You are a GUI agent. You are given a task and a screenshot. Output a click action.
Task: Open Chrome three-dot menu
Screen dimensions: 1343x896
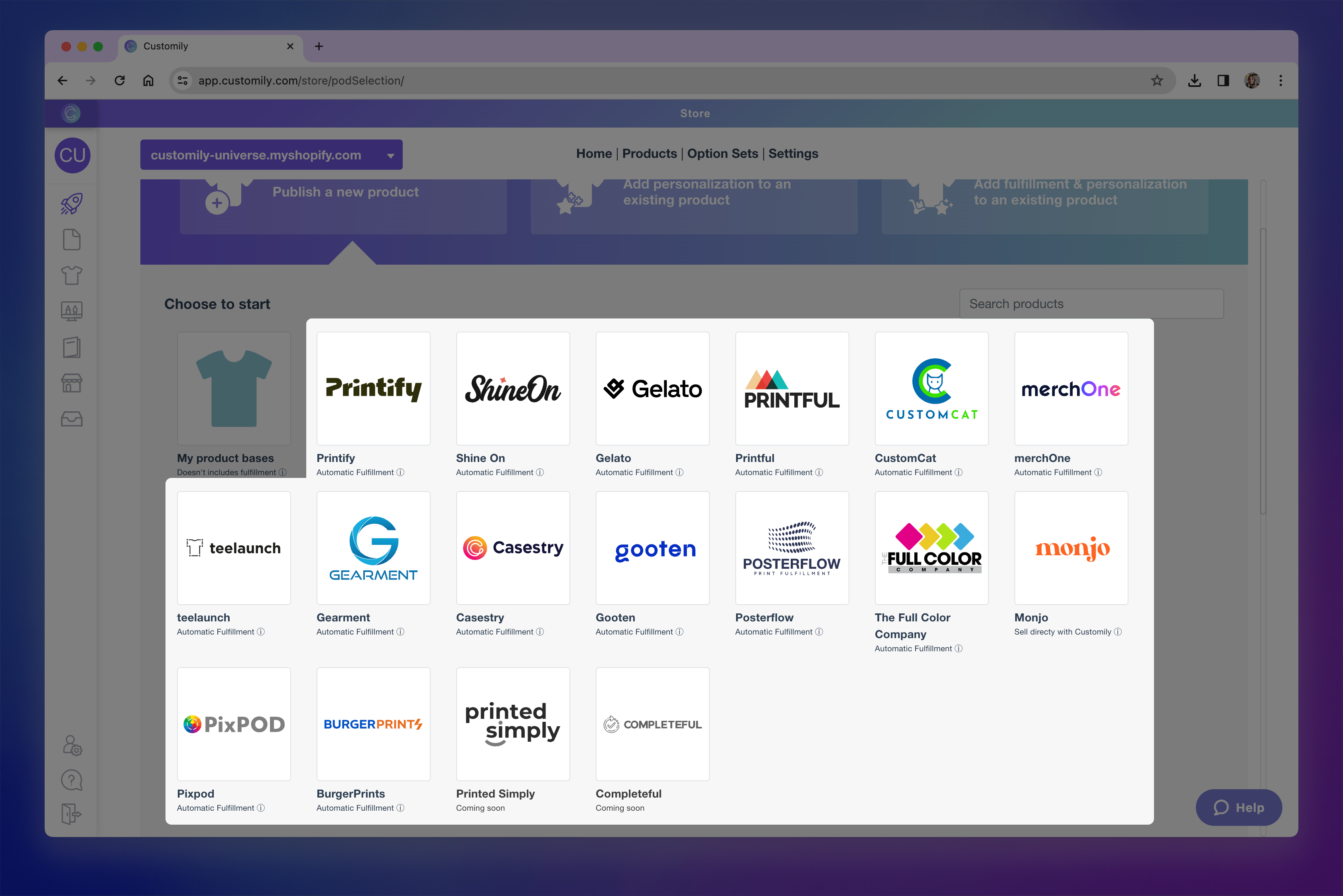[x=1281, y=81]
